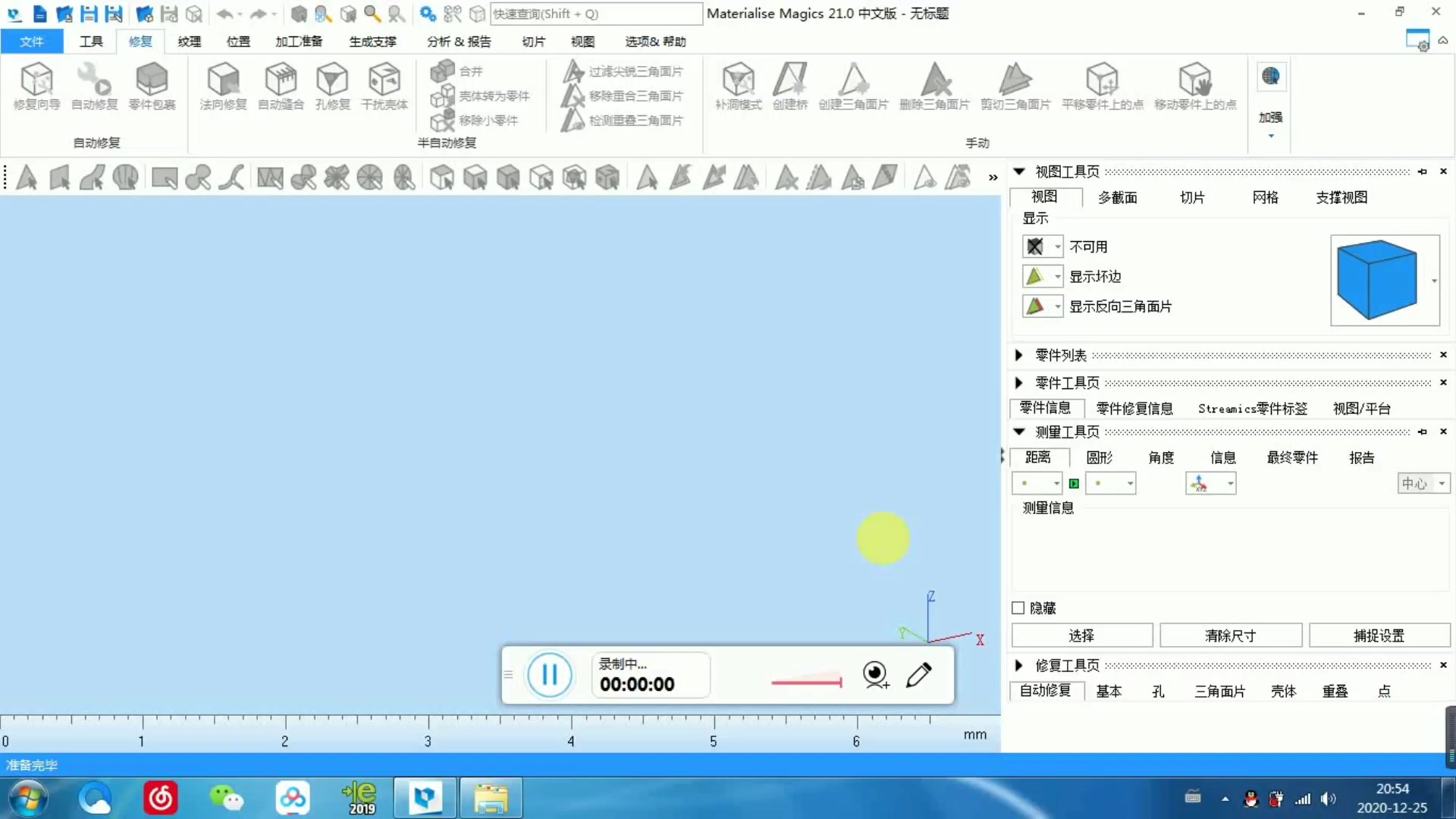Switch to the 生成支撑 ribbon tab
This screenshot has height=819, width=1456.
pos(372,42)
